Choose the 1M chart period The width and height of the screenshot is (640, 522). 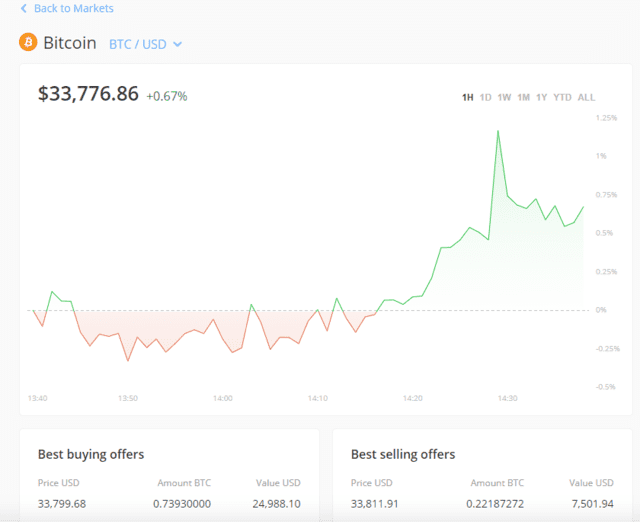click(x=523, y=97)
